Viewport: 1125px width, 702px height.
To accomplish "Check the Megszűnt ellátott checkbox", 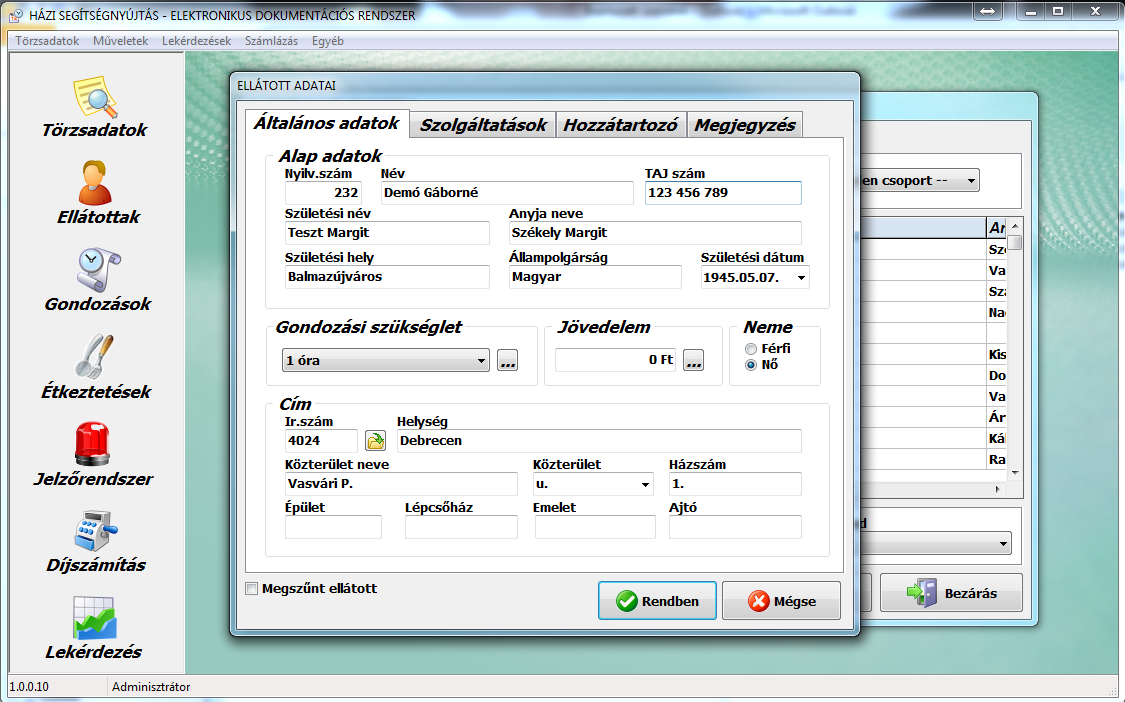I will [252, 589].
